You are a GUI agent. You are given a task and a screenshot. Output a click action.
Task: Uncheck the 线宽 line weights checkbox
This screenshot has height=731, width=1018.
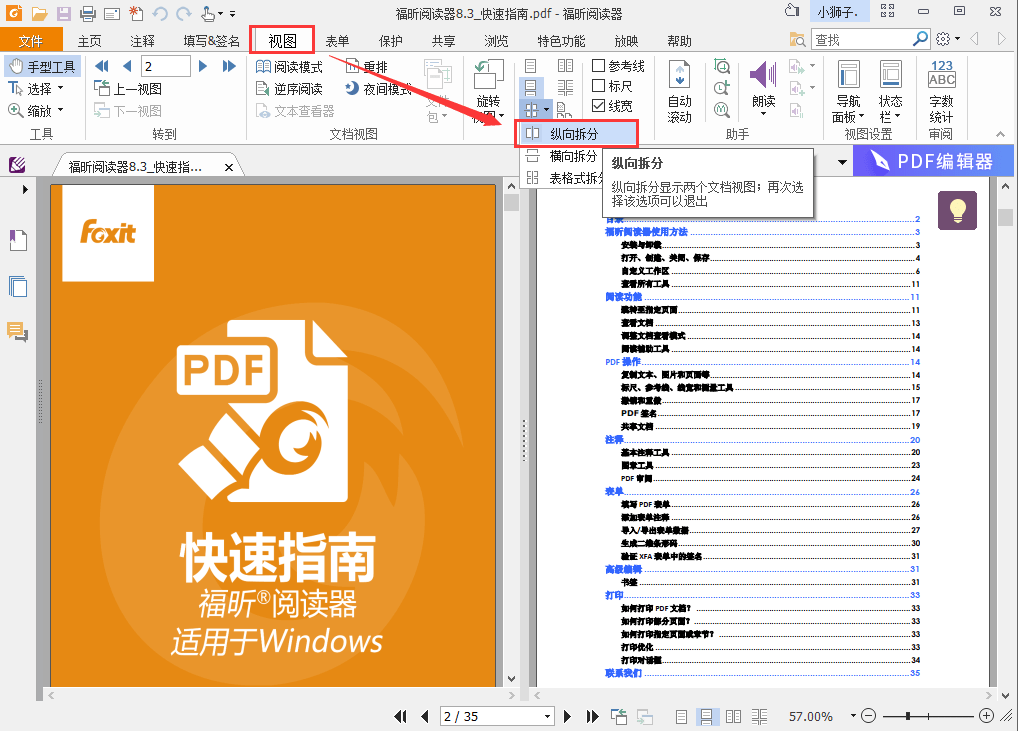point(599,106)
